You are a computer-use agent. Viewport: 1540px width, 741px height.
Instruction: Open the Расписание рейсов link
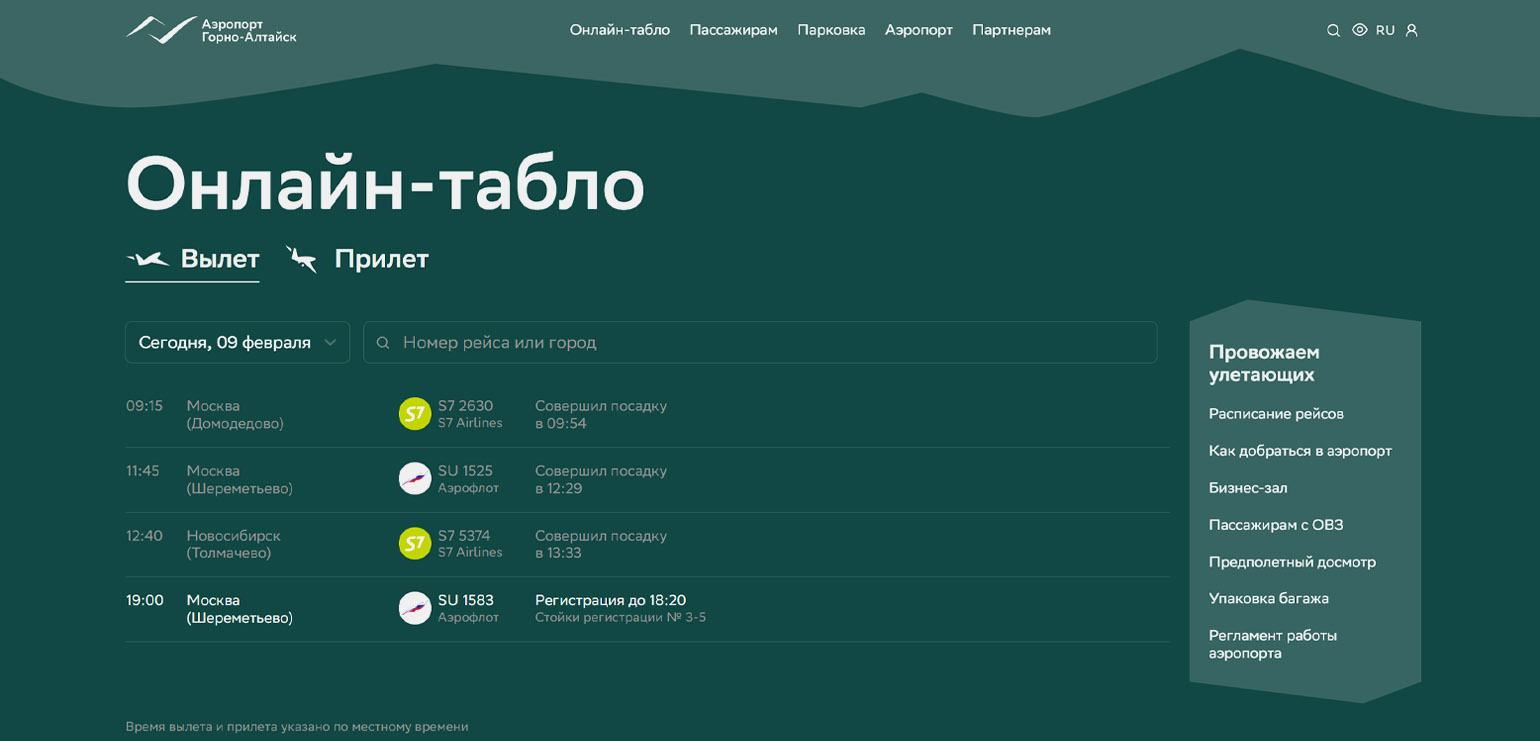click(1275, 414)
